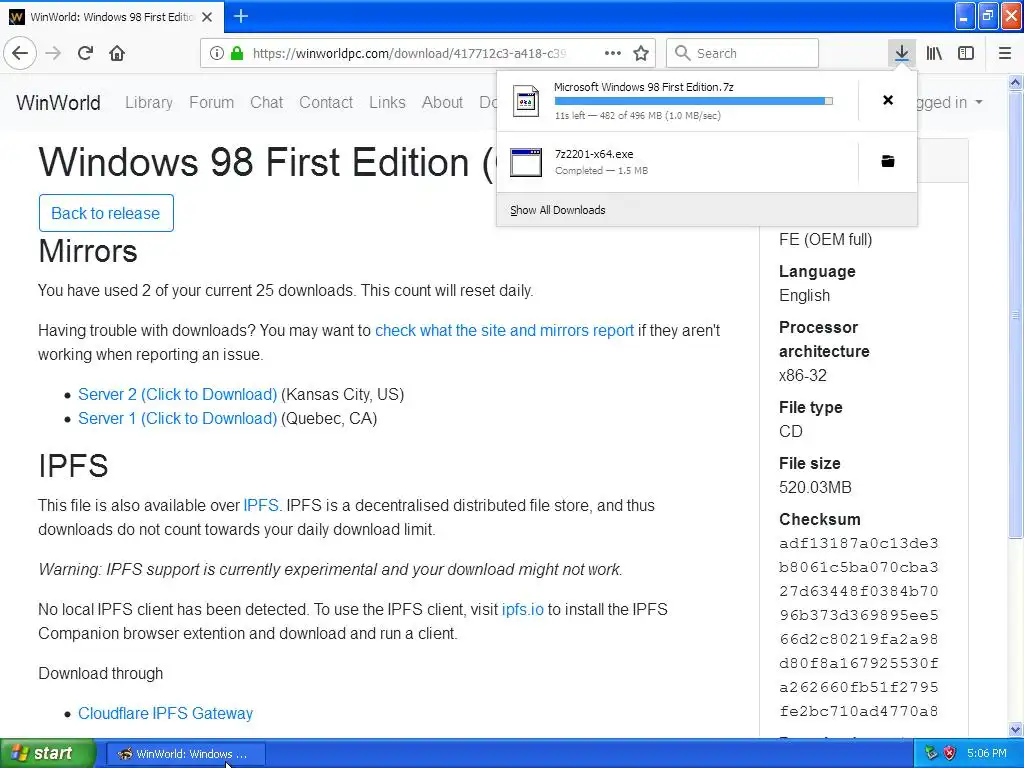This screenshot has width=1024, height=768.
Task: Open the Windows Start menu
Action: (47, 753)
